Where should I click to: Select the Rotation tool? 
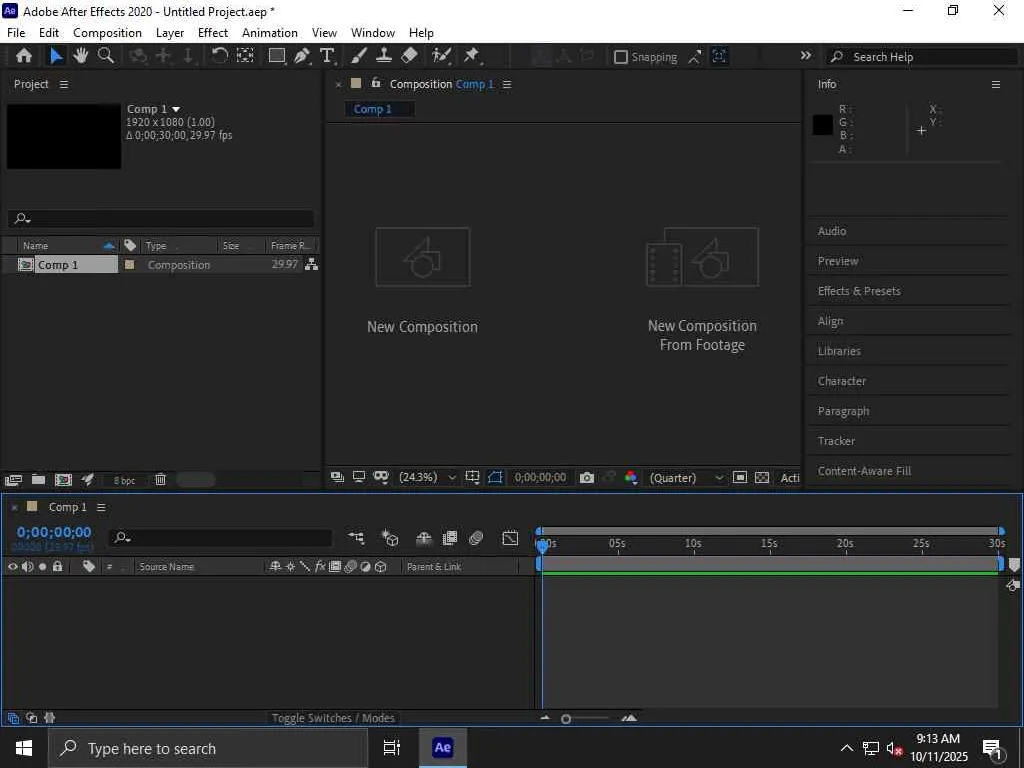219,56
